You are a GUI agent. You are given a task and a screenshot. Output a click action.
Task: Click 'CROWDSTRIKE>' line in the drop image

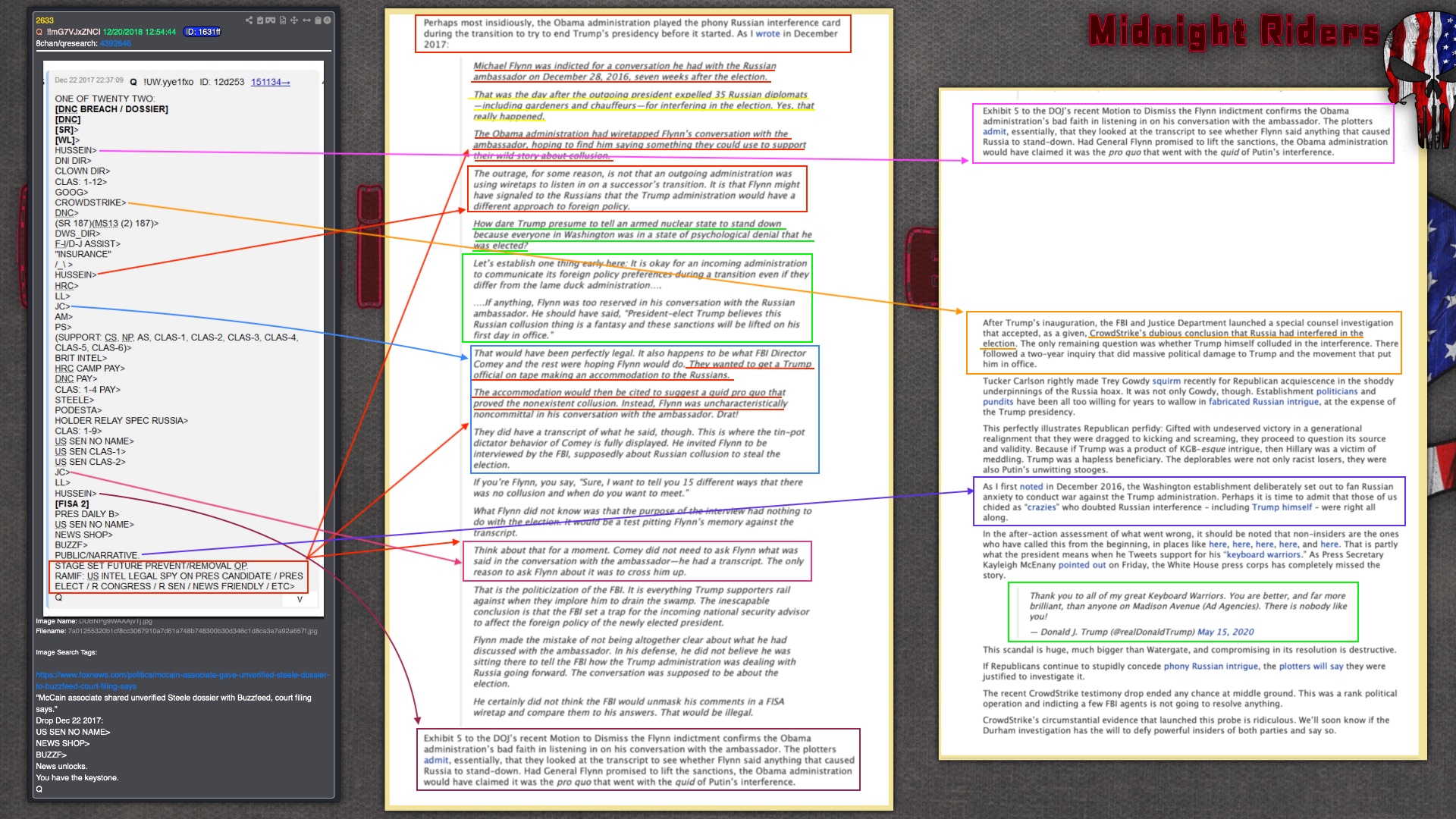tap(90, 202)
